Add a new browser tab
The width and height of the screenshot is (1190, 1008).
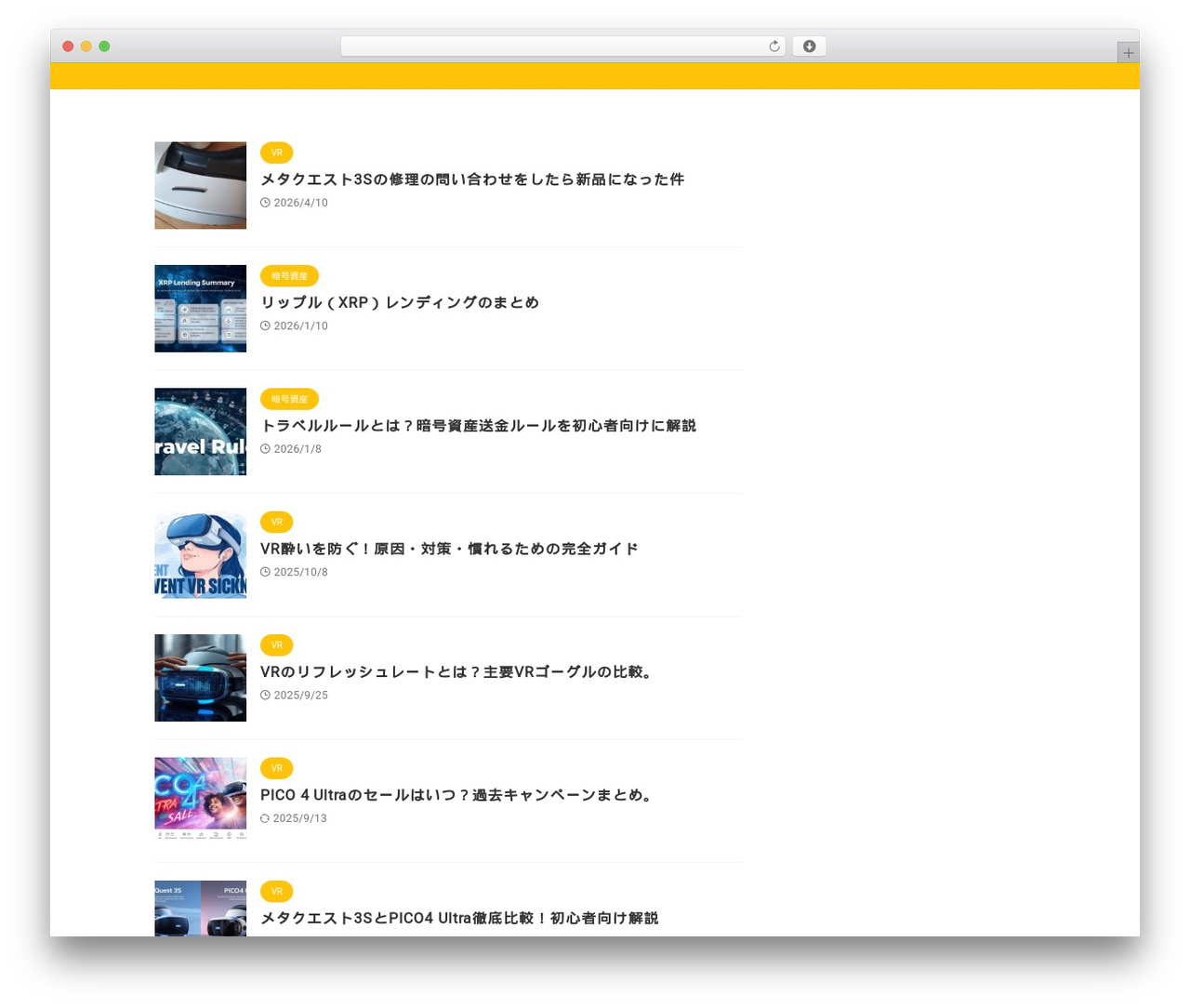pos(1128,53)
